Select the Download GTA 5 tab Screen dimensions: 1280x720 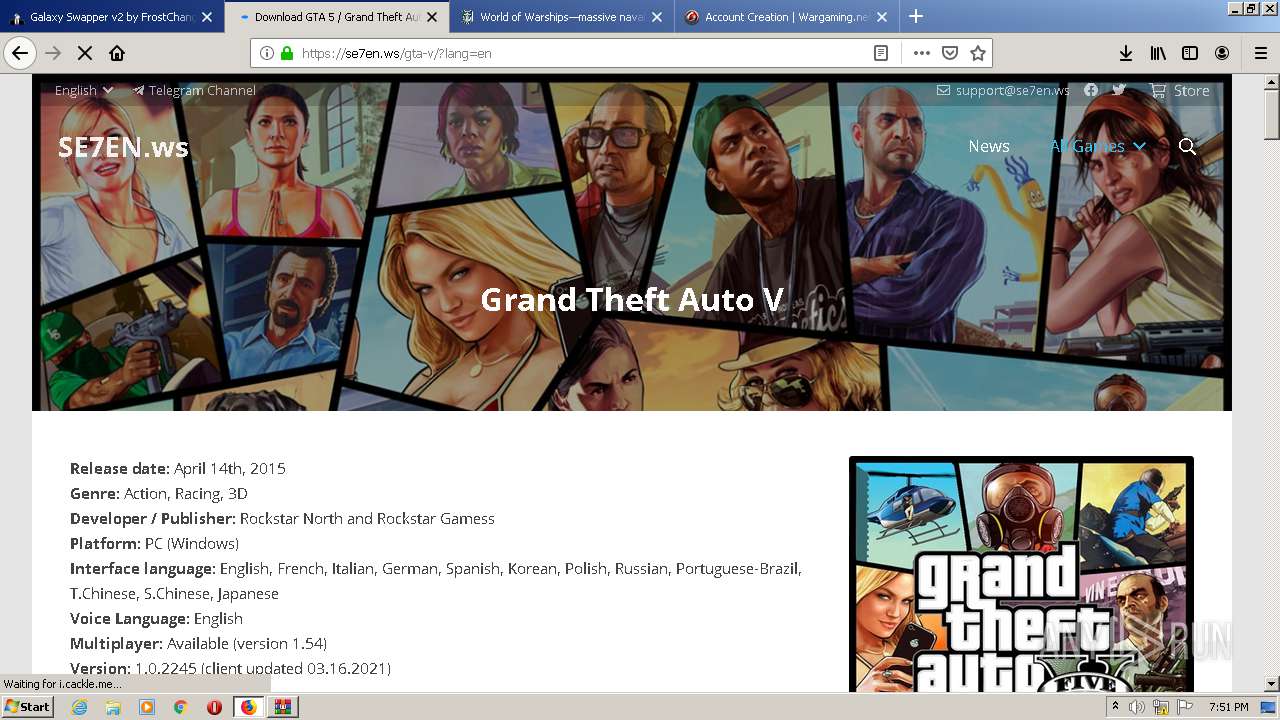coord(337,17)
